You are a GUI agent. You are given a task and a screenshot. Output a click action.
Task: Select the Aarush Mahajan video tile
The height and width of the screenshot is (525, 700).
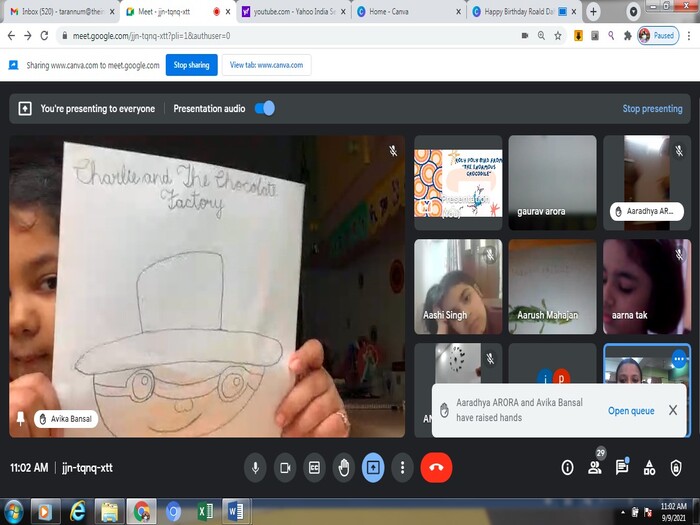click(x=552, y=287)
